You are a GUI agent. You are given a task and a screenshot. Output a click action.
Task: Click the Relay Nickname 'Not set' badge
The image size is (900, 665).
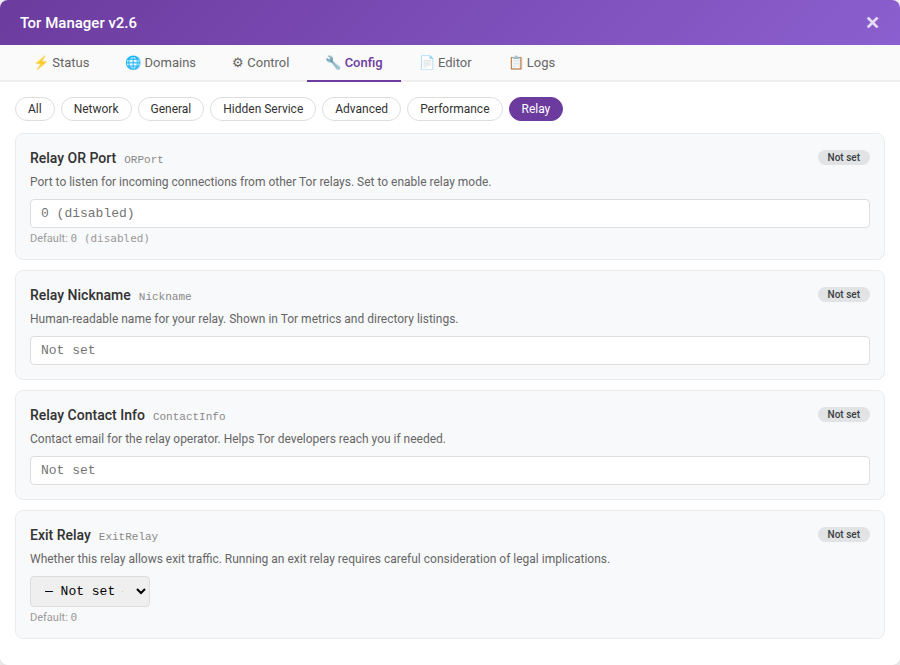click(844, 294)
